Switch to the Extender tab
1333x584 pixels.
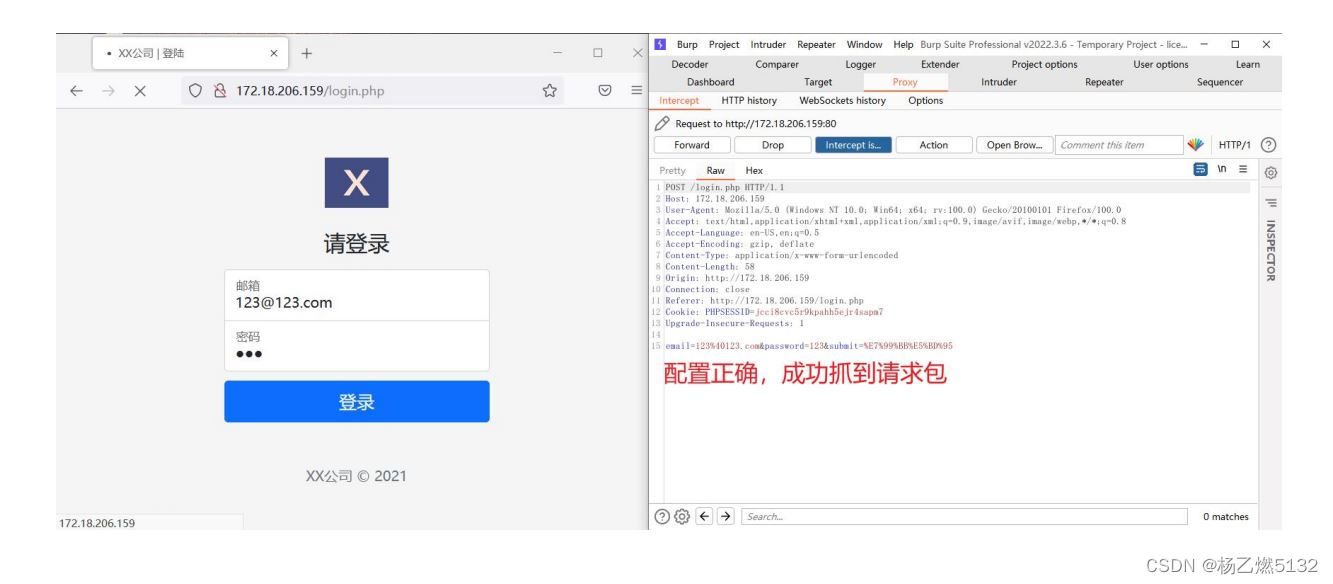939,65
